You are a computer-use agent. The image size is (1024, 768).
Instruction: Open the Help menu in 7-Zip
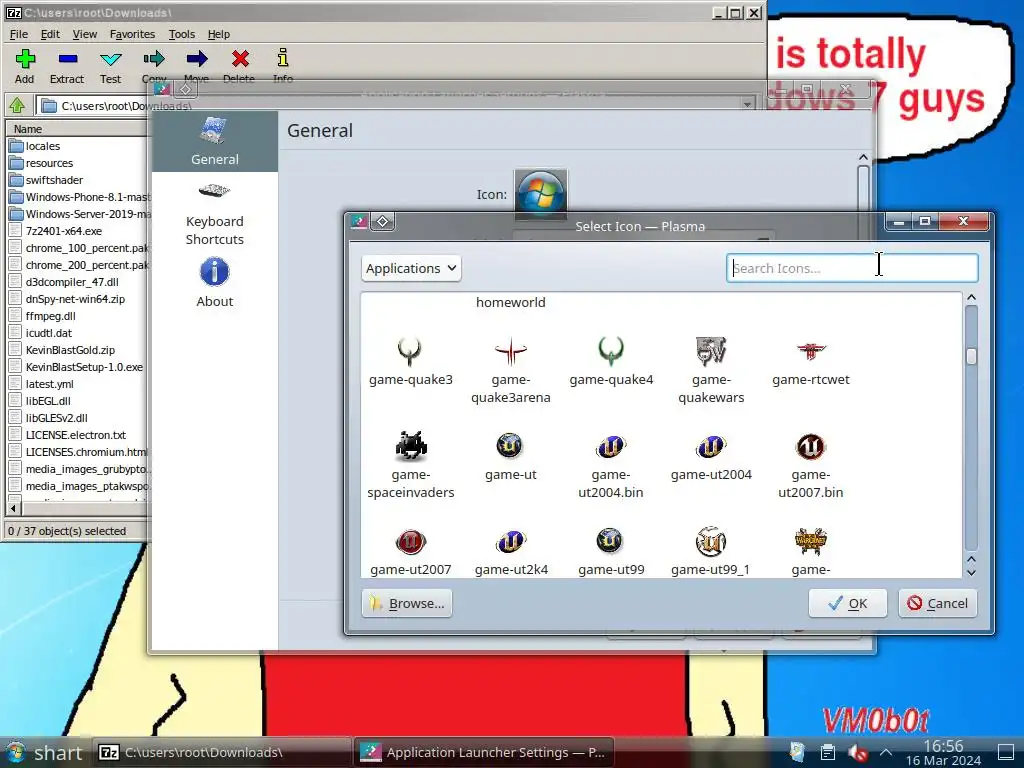(219, 34)
